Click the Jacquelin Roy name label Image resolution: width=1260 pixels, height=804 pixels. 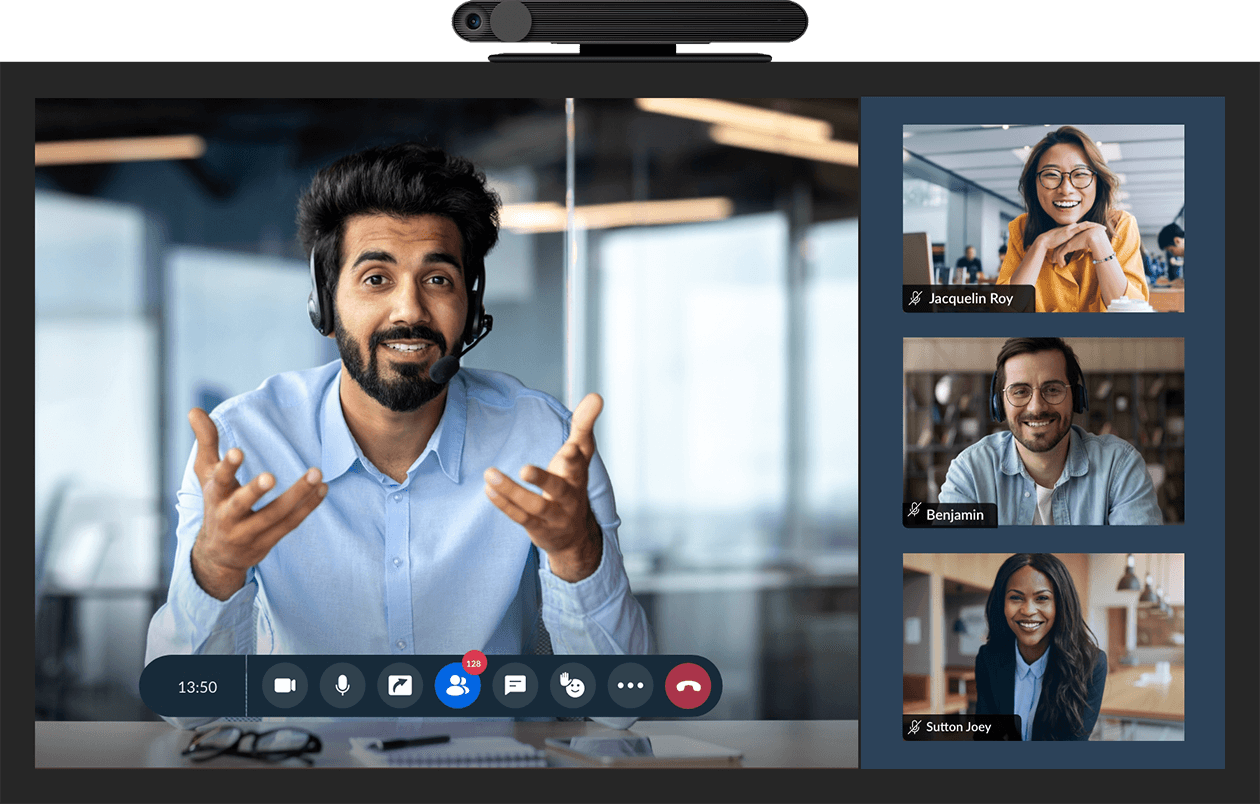tap(970, 298)
